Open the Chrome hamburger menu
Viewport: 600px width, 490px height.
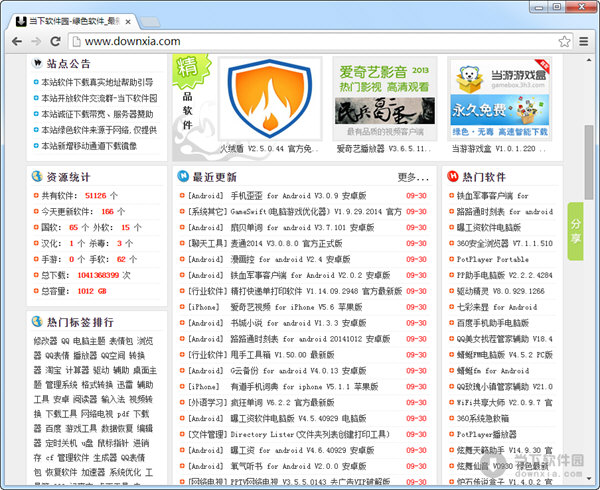[584, 41]
